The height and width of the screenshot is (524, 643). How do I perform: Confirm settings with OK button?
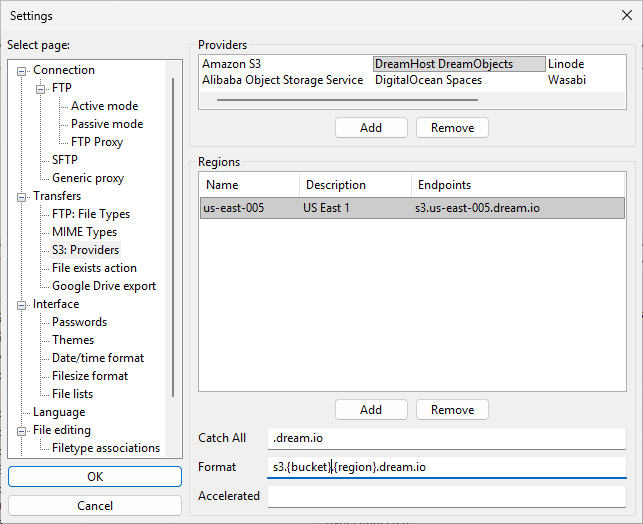(x=95, y=477)
